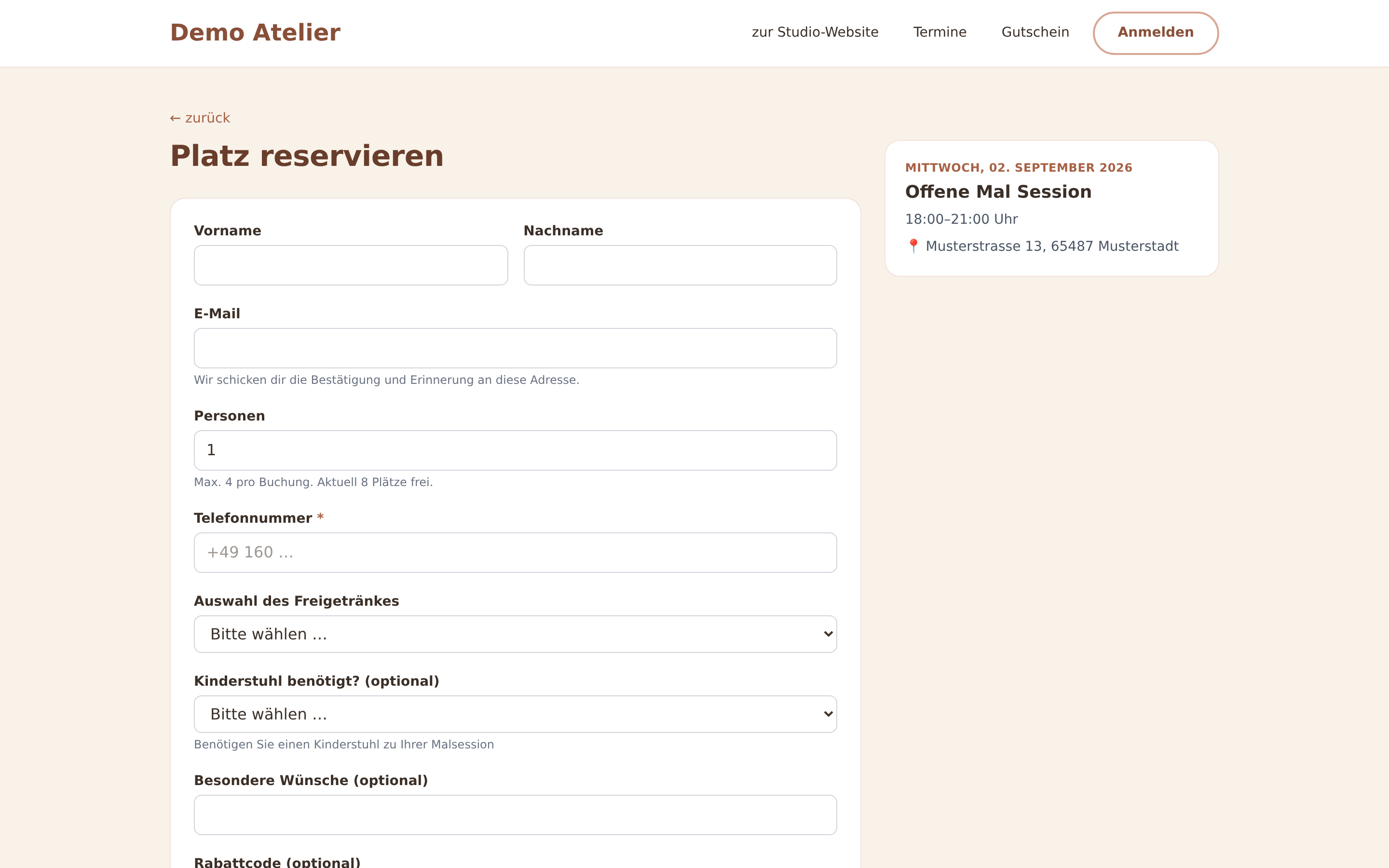Click the address Musterstrasse 13, 65487 Musterstadt
1389x868 pixels.
(x=1051, y=246)
